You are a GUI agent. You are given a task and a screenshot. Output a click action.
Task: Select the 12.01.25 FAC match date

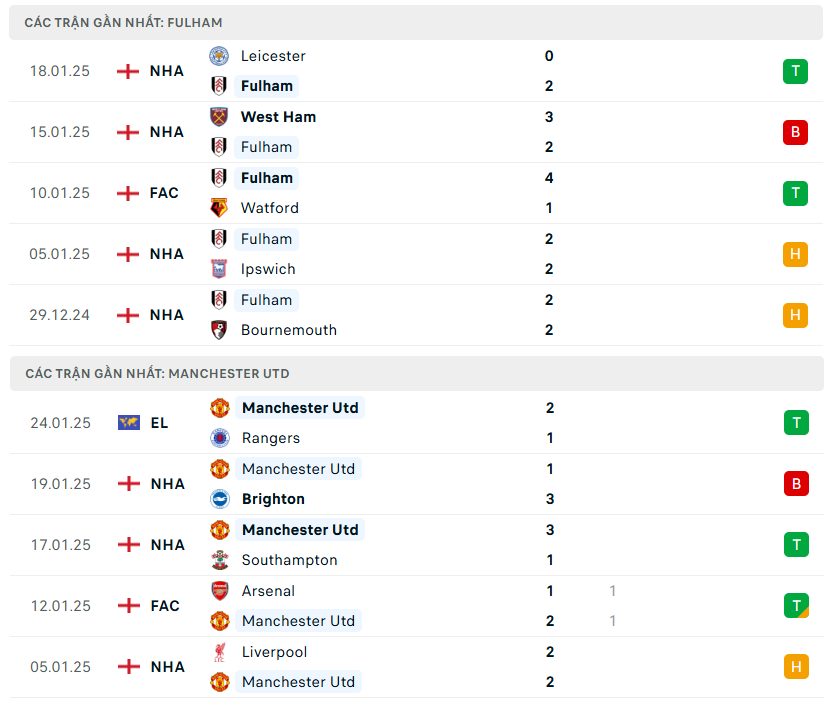(60, 606)
